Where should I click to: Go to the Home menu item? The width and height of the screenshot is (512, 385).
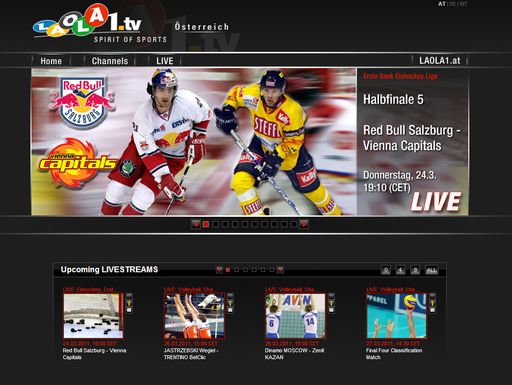pyautogui.click(x=51, y=61)
